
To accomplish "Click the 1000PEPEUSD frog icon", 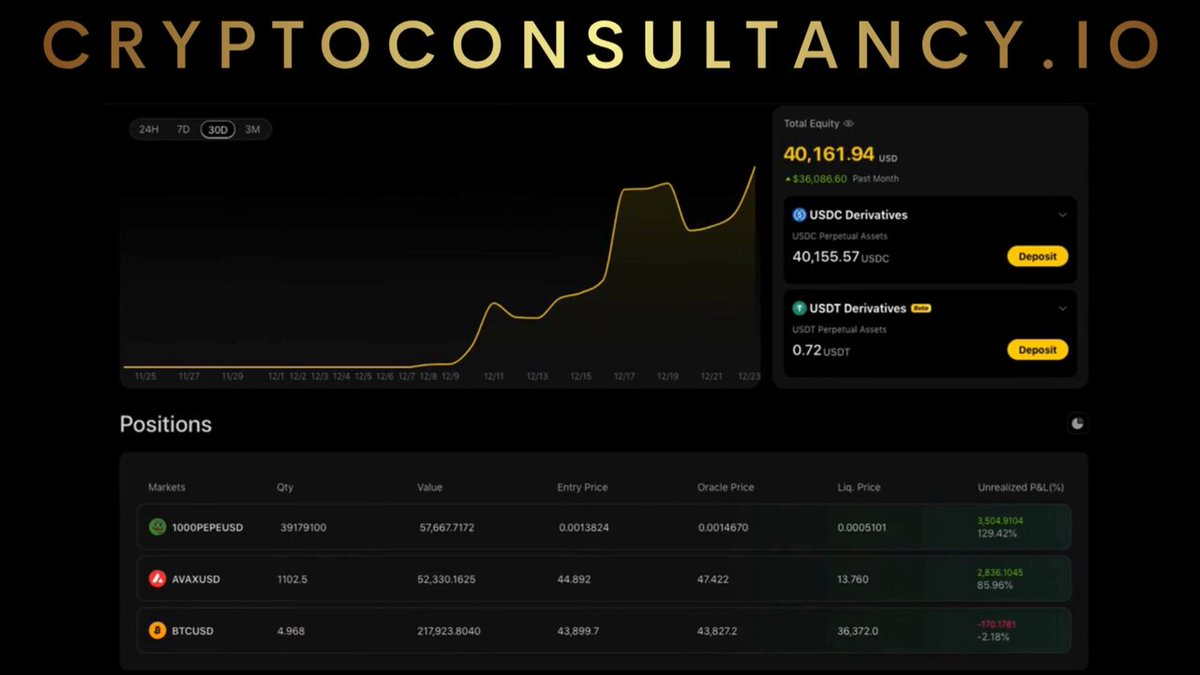I will [x=157, y=527].
